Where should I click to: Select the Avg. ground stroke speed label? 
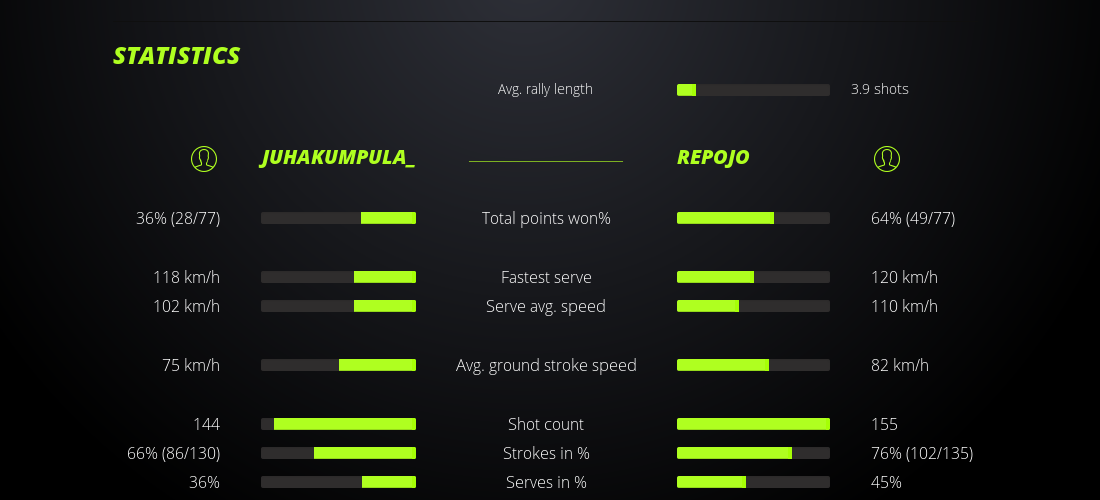(546, 365)
